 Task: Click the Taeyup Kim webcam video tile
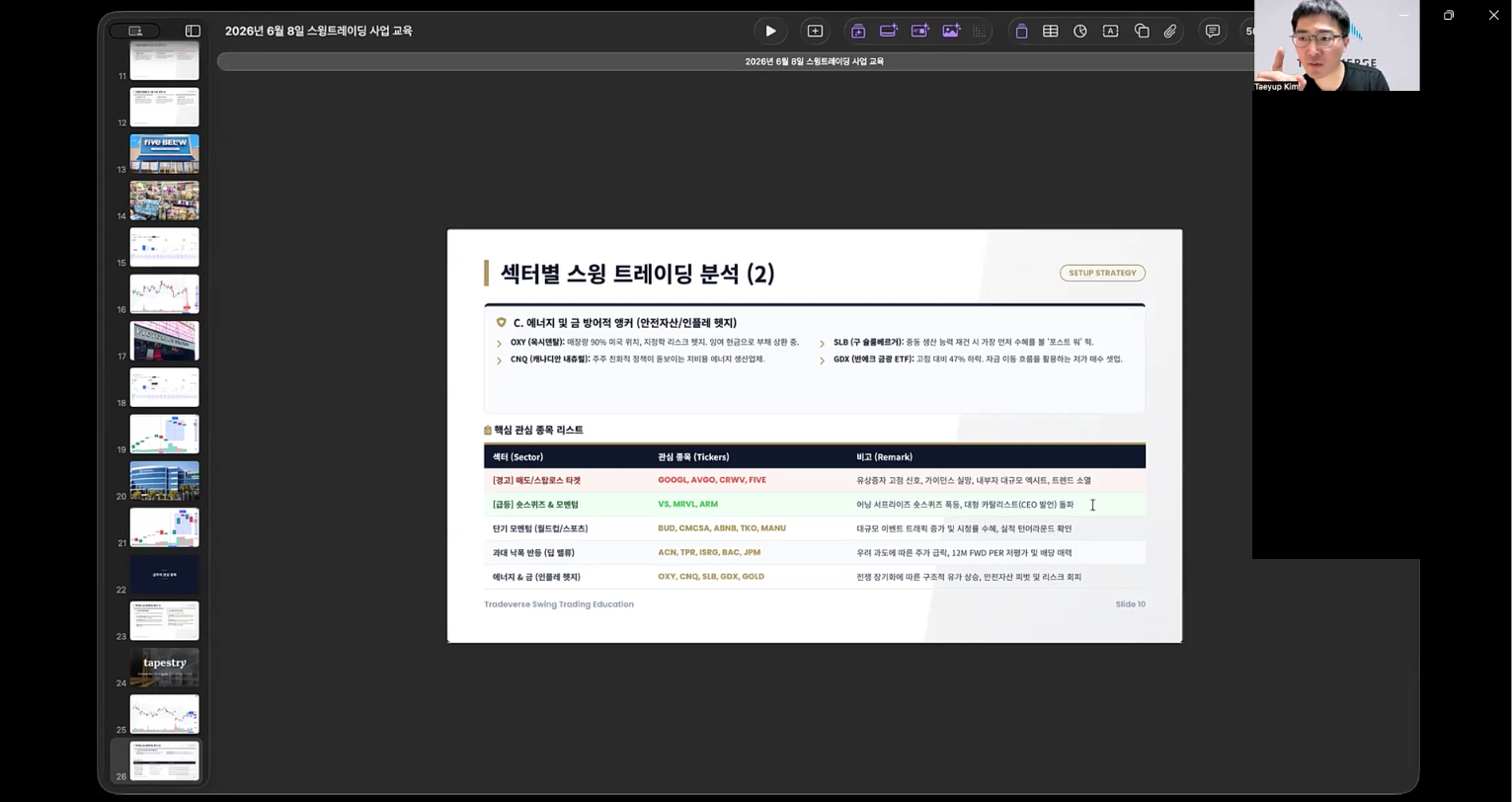(x=1336, y=45)
